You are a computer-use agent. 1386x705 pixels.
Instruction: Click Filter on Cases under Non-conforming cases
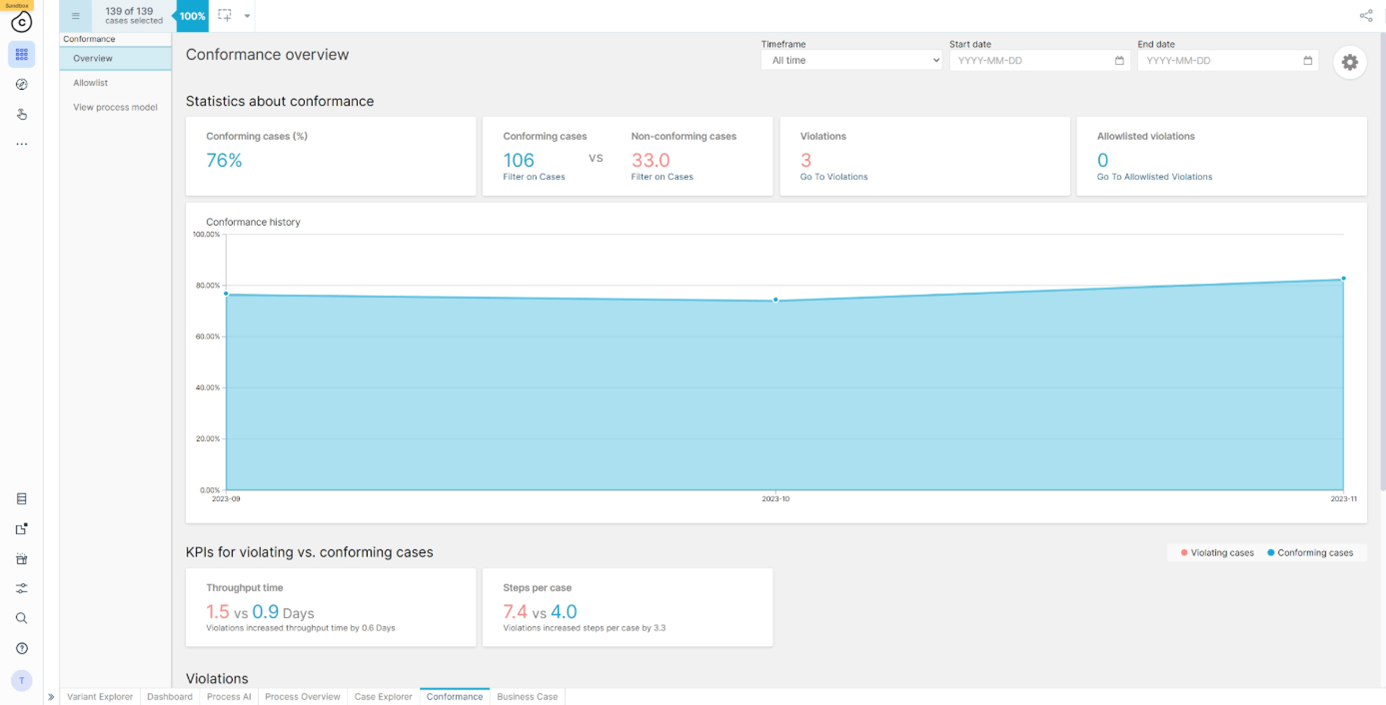pyautogui.click(x=661, y=177)
